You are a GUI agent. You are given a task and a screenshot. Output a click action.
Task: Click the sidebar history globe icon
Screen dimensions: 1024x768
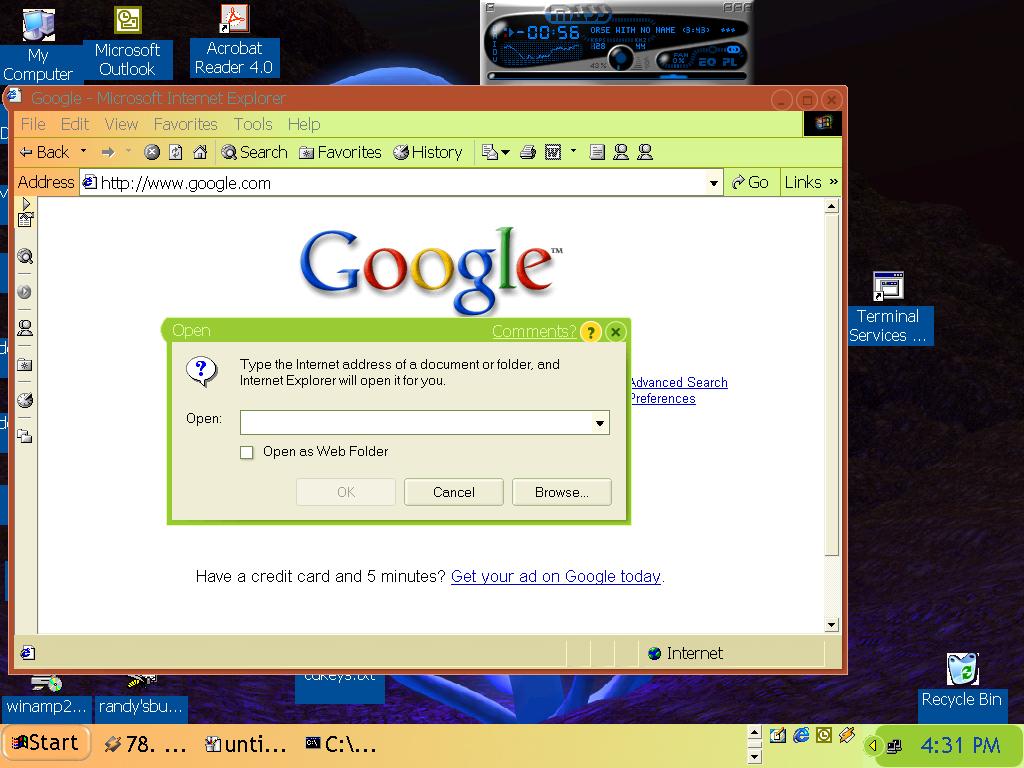point(25,400)
